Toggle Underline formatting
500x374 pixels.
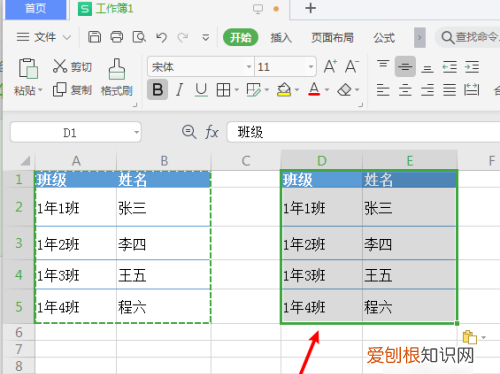201,90
